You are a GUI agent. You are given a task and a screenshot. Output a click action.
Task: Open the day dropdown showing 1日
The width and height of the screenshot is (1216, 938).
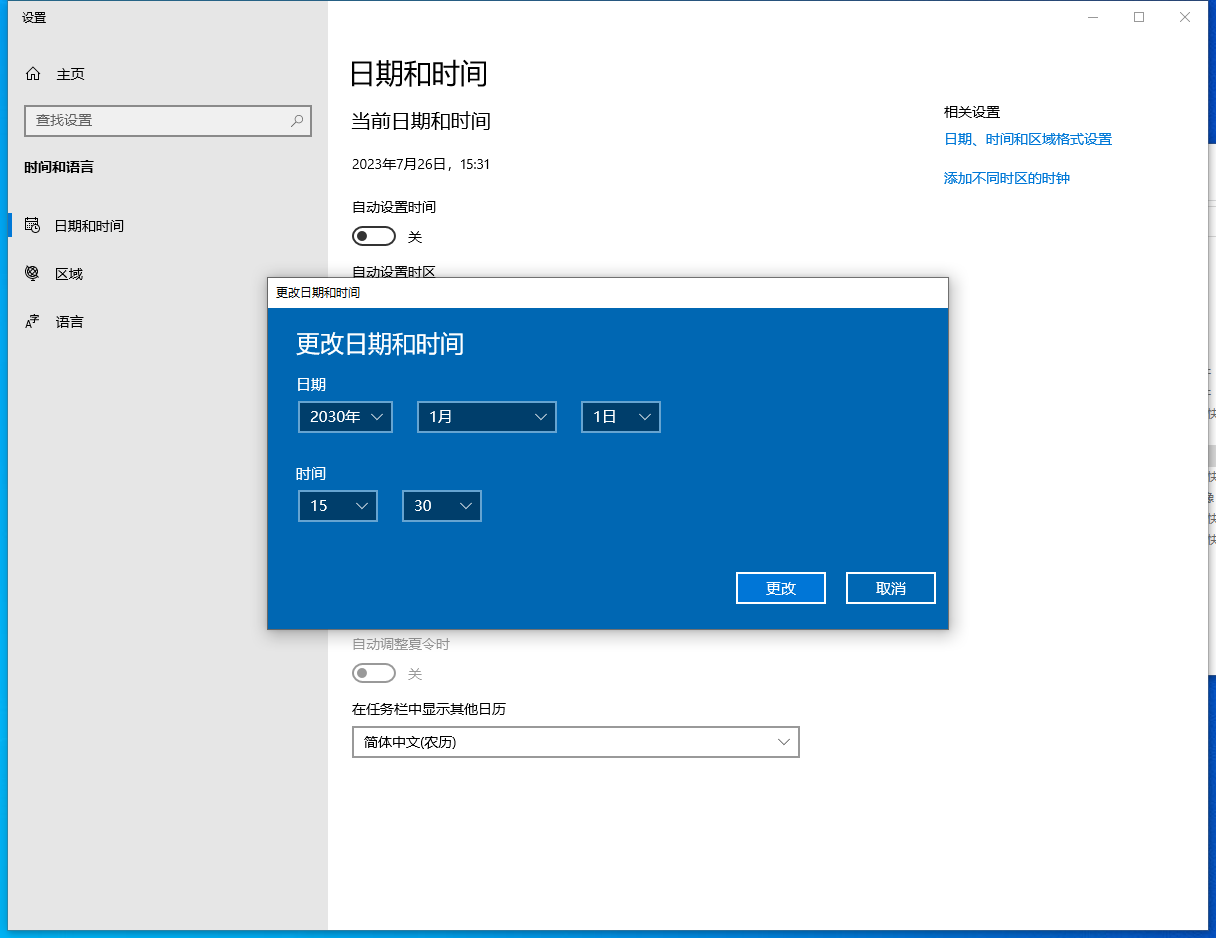point(621,417)
